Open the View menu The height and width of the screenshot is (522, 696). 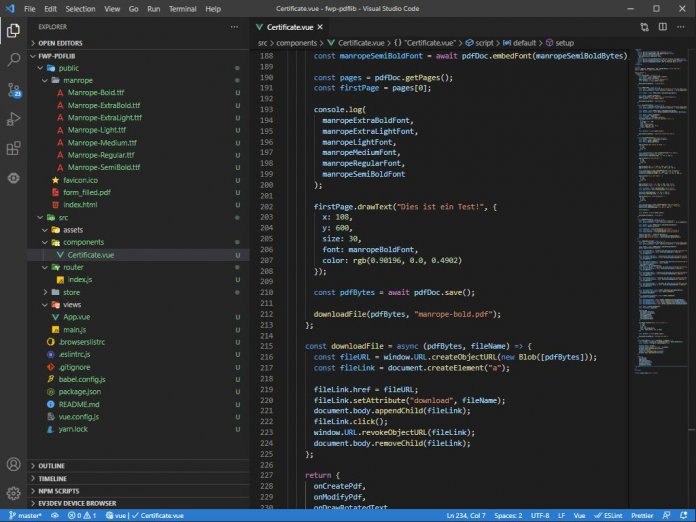click(x=112, y=9)
